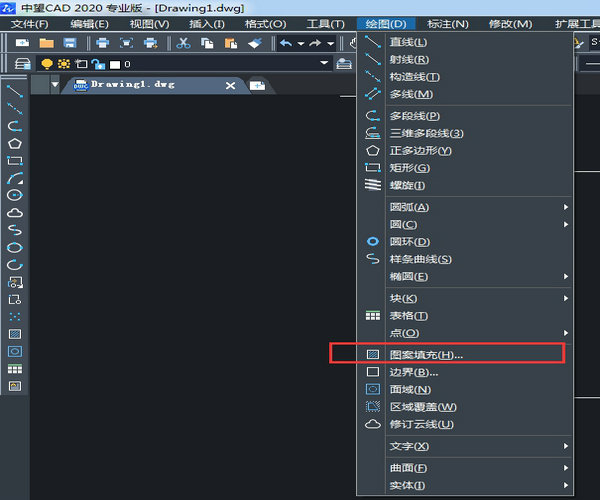Click the new drawing tab button
The width and height of the screenshot is (600, 500).
coord(257,86)
